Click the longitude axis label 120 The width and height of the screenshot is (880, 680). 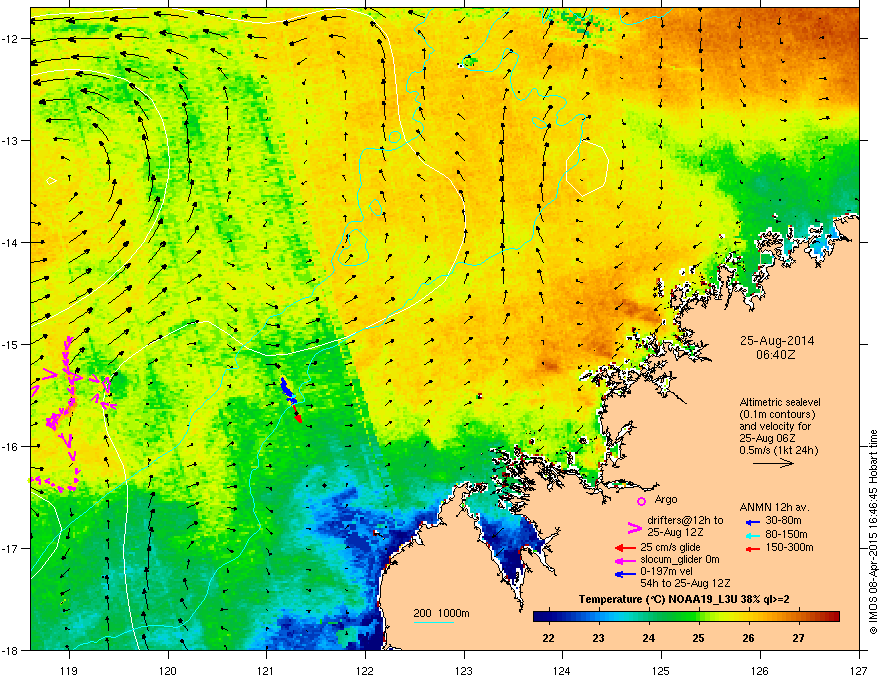click(168, 670)
